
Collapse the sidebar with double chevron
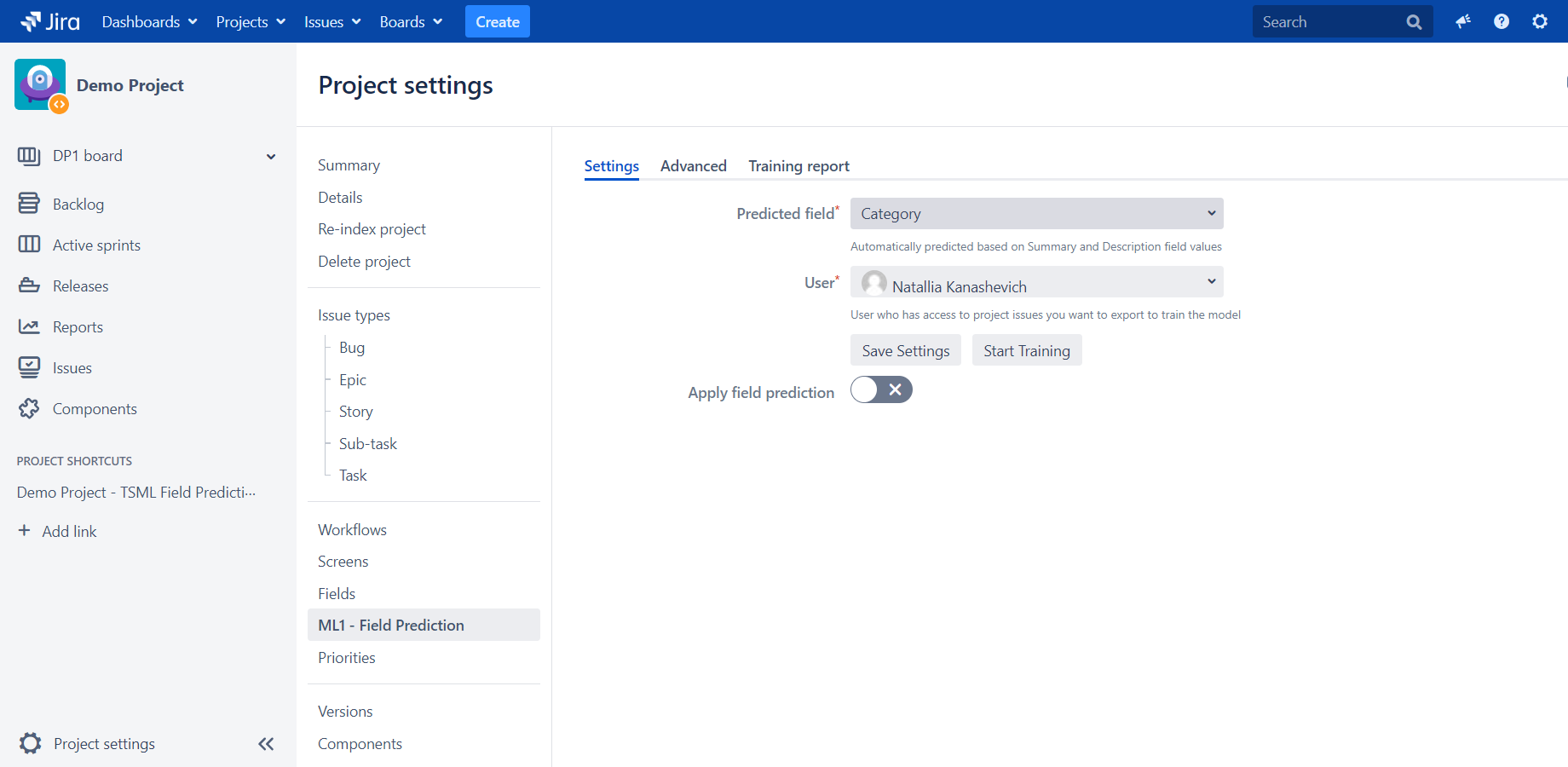pos(266,744)
